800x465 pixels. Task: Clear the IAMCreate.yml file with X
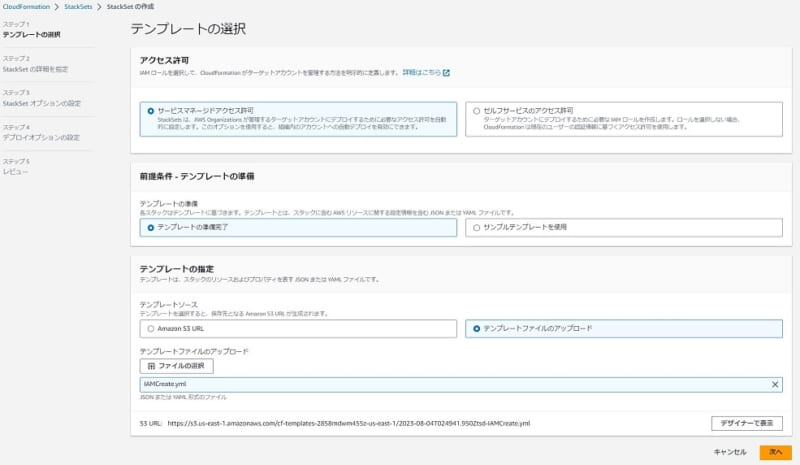pyautogui.click(x=774, y=384)
